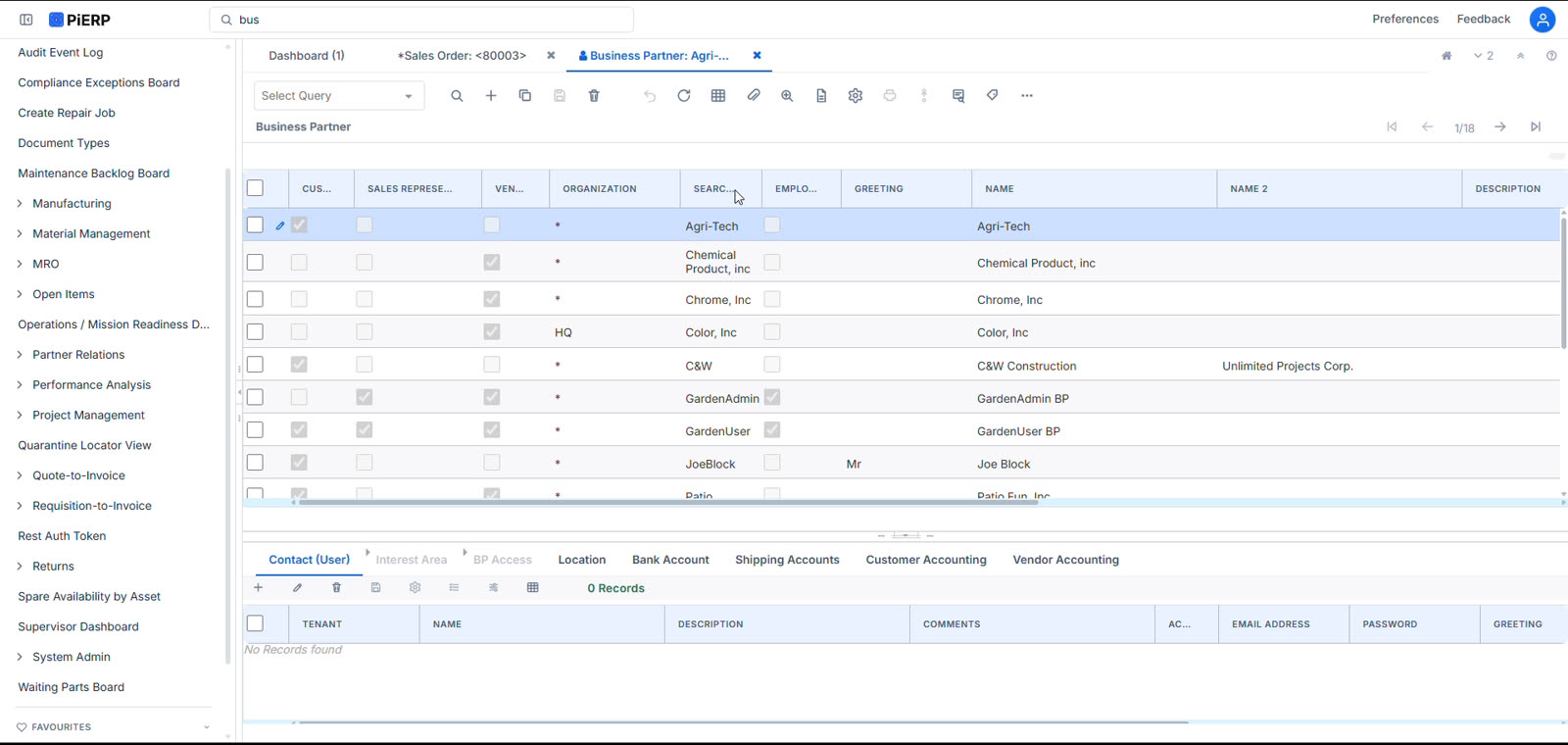
Task: Toggle Customer checkbox for Agri-Tech row
Action: [299, 224]
